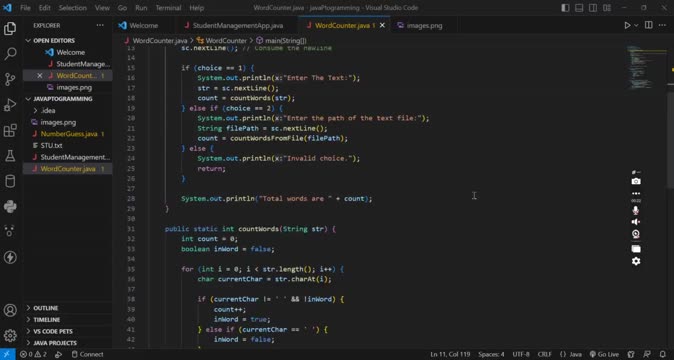Toggle Secondary Side Bar layout

(x=593, y=8)
